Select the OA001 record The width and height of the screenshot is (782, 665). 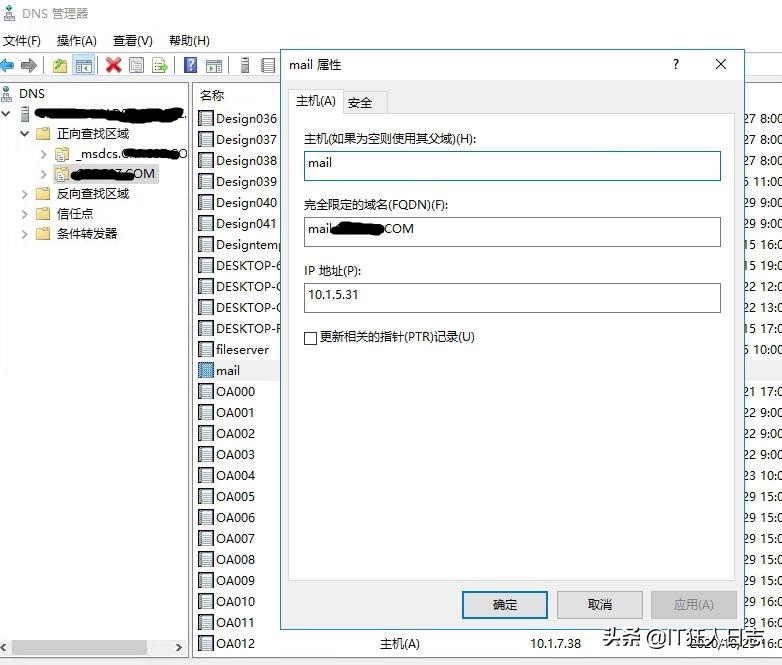(x=227, y=412)
